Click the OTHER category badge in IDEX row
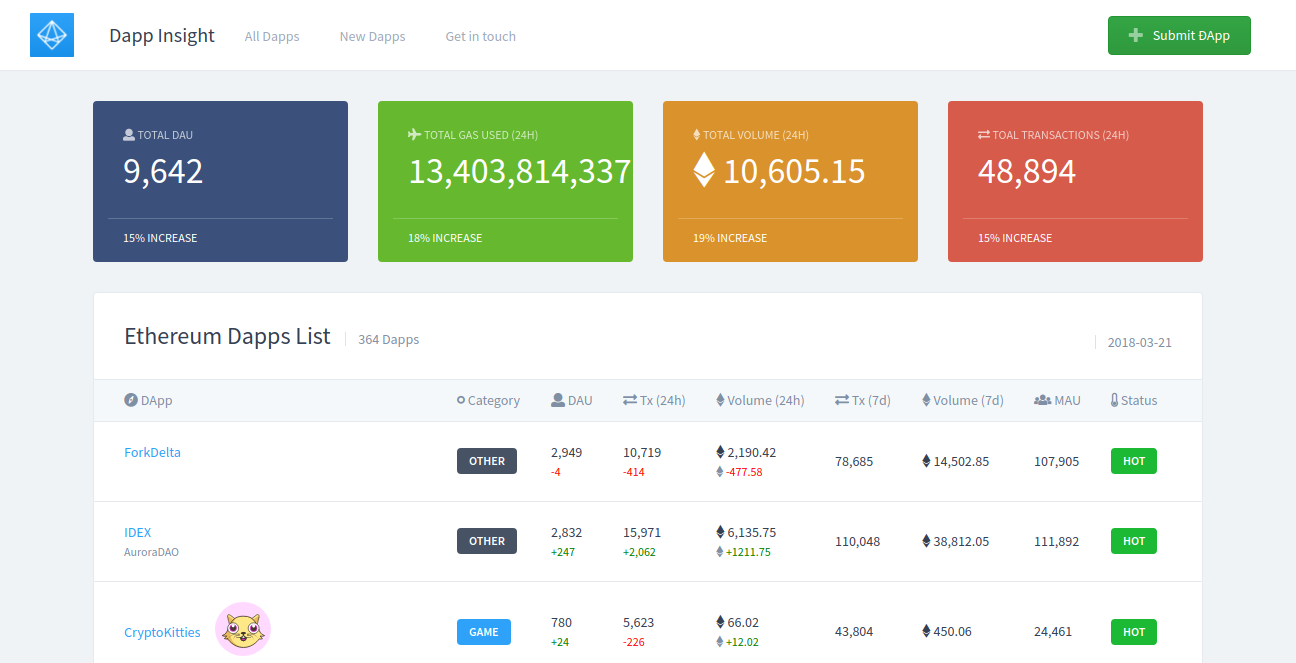This screenshot has width=1296, height=663. [x=487, y=541]
